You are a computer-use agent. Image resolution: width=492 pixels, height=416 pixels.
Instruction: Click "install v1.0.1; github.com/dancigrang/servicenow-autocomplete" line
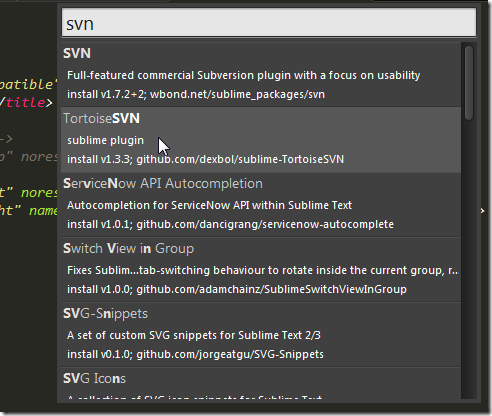point(230,224)
